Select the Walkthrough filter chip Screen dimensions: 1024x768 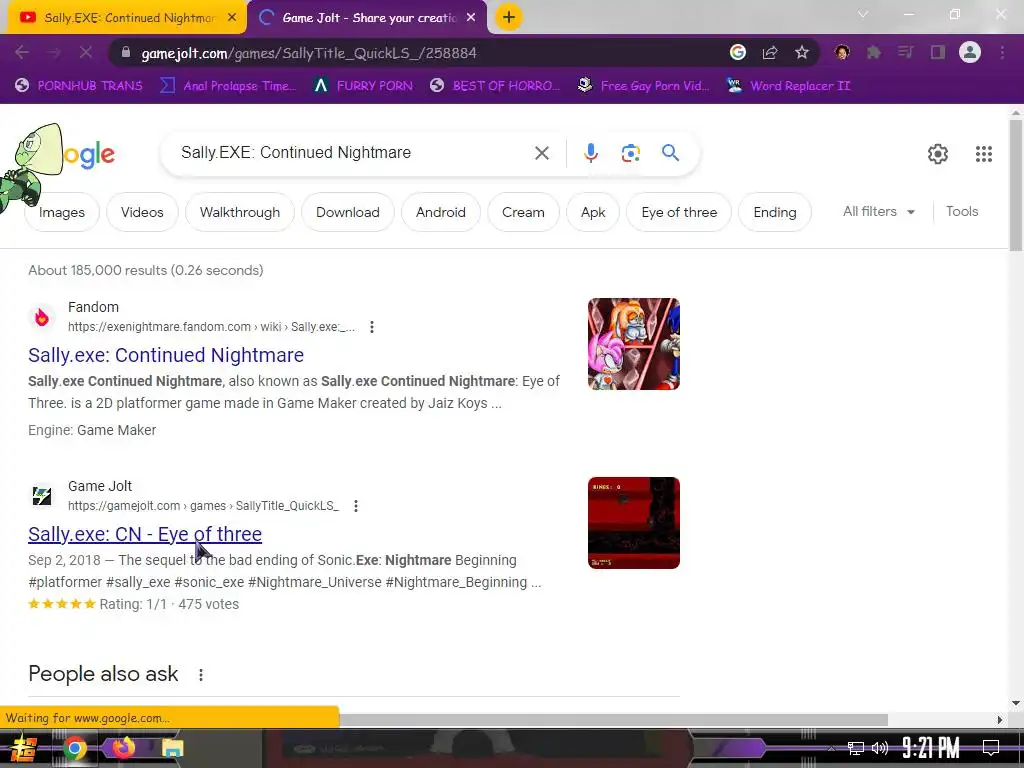tap(240, 212)
